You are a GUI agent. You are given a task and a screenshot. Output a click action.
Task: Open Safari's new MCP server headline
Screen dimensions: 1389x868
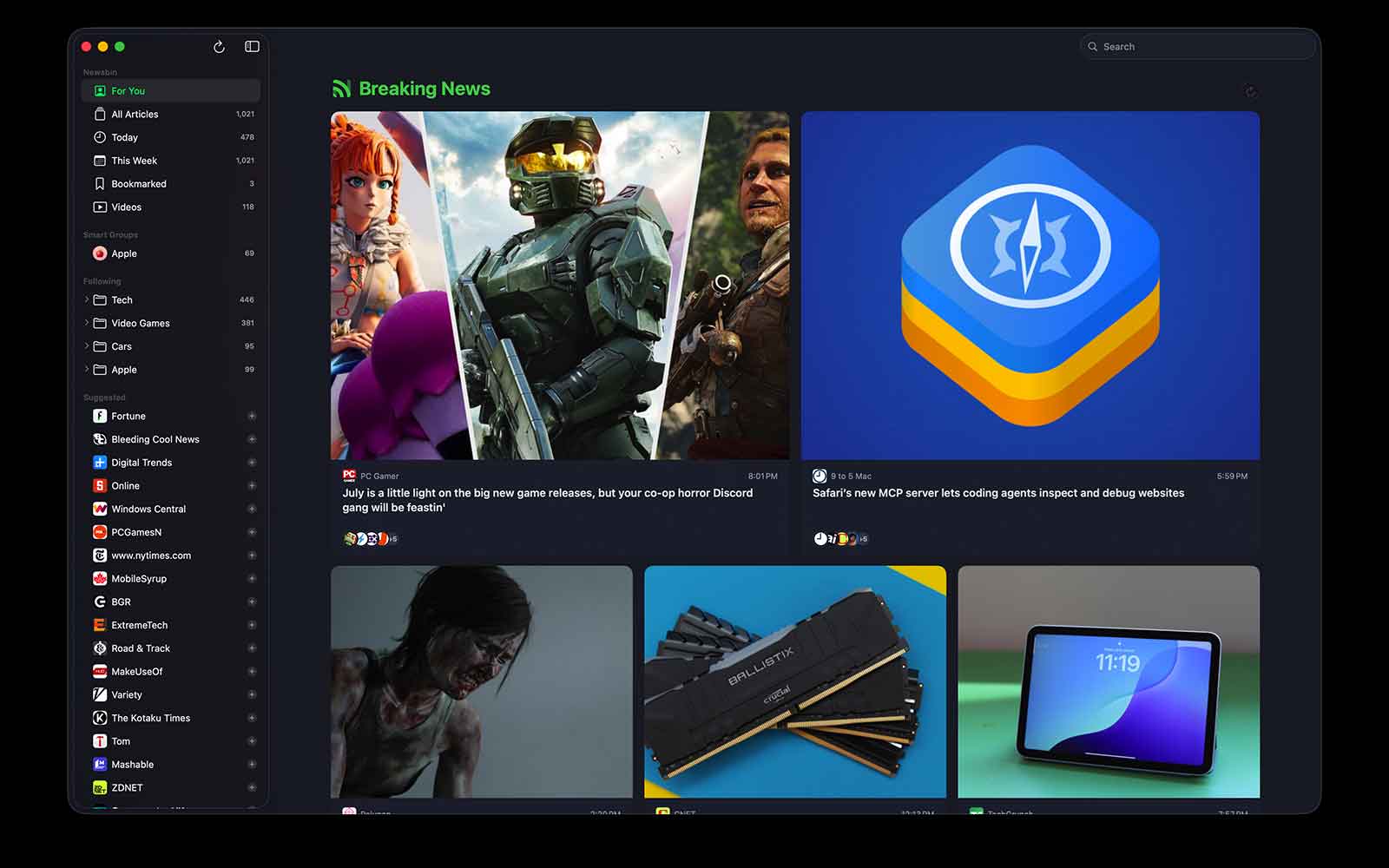tap(998, 493)
